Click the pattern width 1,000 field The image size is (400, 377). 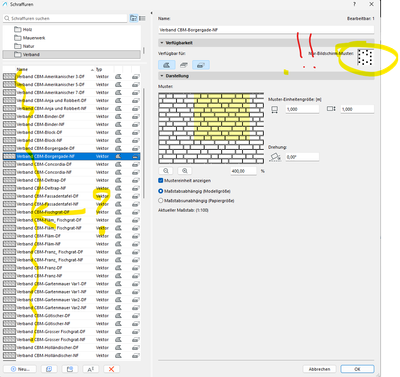click(x=302, y=109)
